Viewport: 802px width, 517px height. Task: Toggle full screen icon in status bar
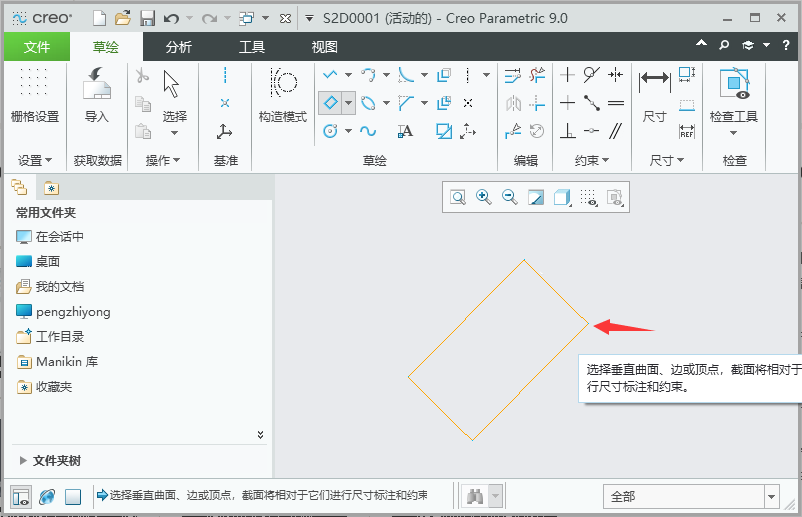pos(73,497)
